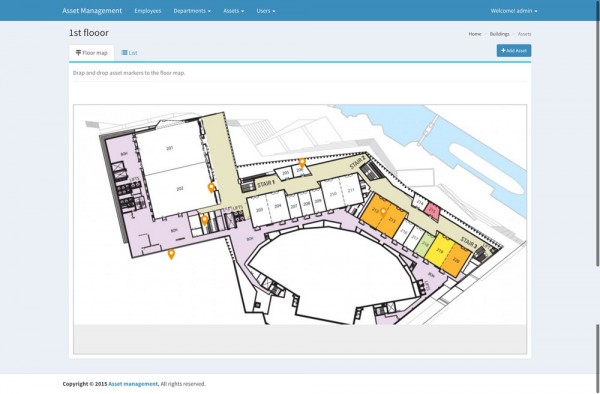Select asset marker below the building outline
Image resolution: width=600 pixels, height=394 pixels.
tap(171, 254)
